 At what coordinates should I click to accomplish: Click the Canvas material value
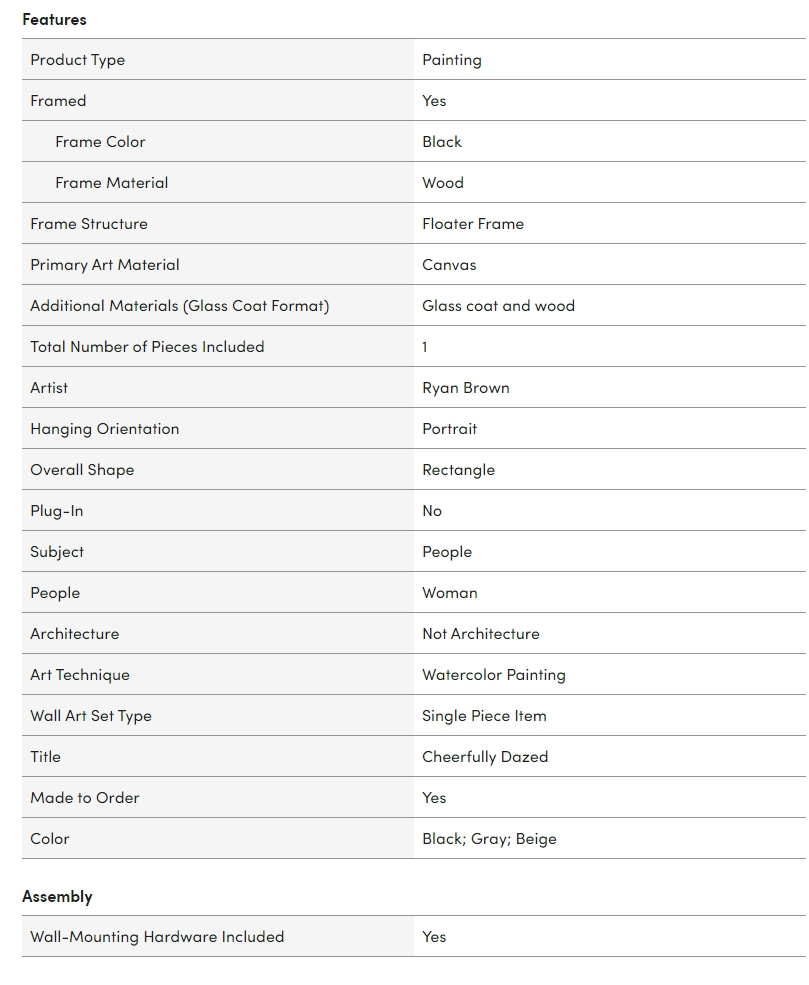[x=449, y=265]
